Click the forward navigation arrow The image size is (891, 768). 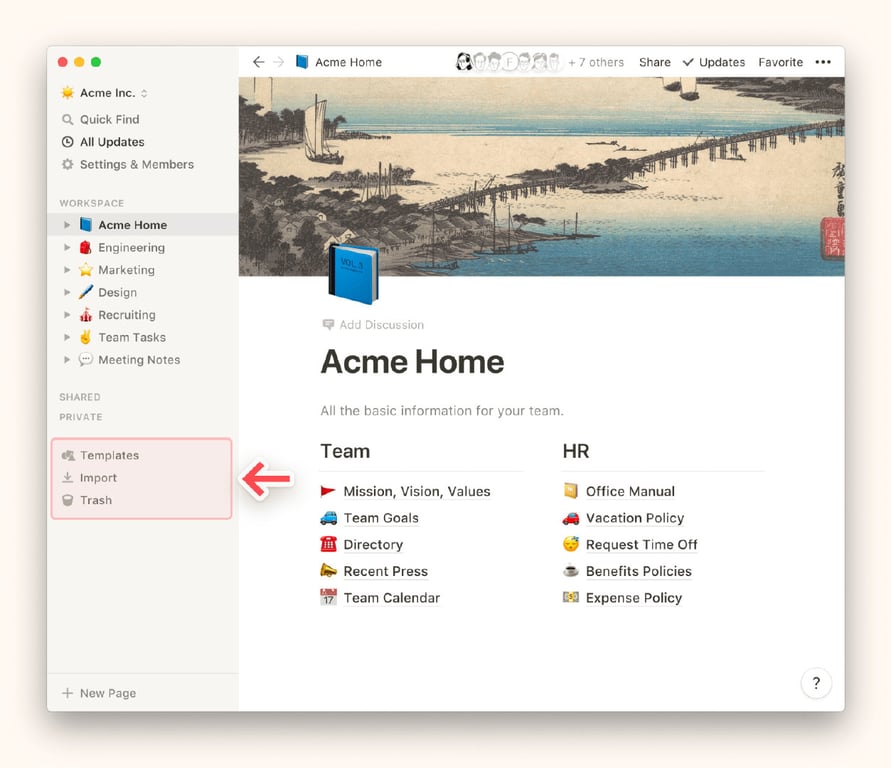(x=278, y=62)
